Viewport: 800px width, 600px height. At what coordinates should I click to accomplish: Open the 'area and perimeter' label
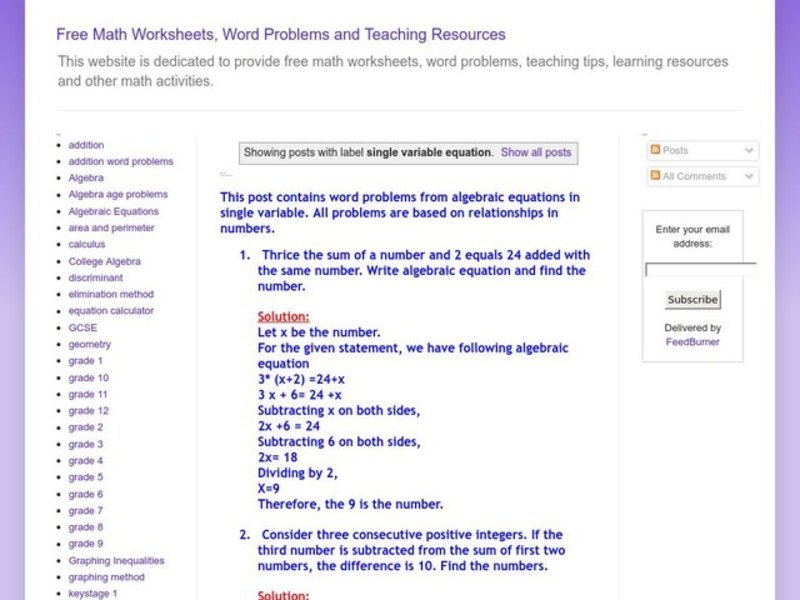[x=110, y=228]
